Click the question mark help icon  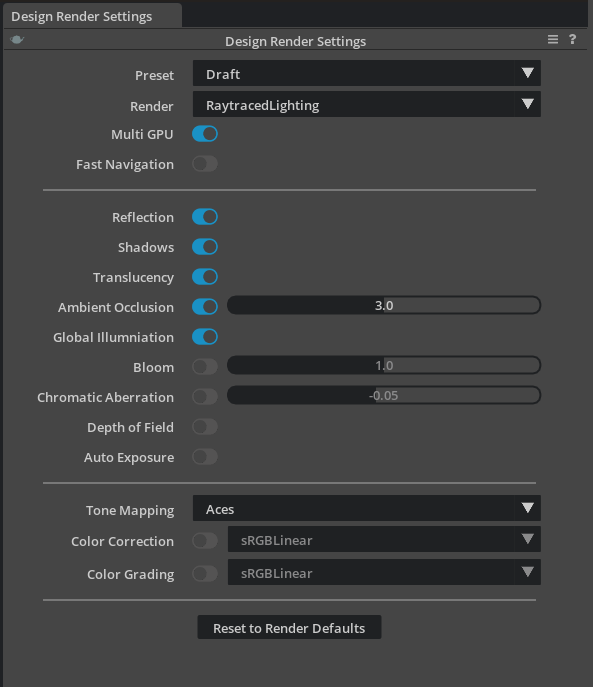pyautogui.click(x=572, y=40)
